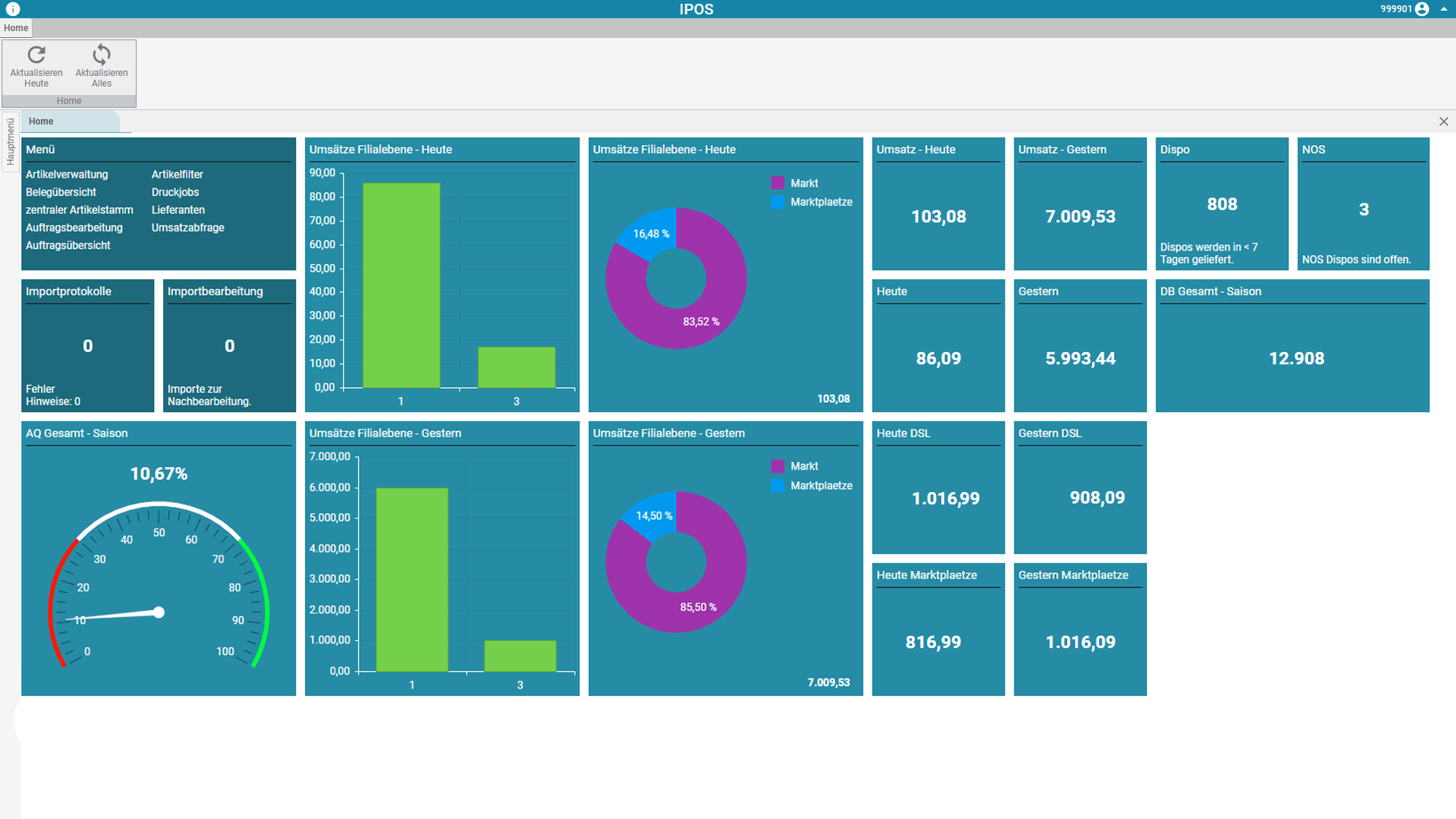This screenshot has width=1456, height=819.
Task: Switch to the Home ribbon tab
Action: click(x=16, y=27)
